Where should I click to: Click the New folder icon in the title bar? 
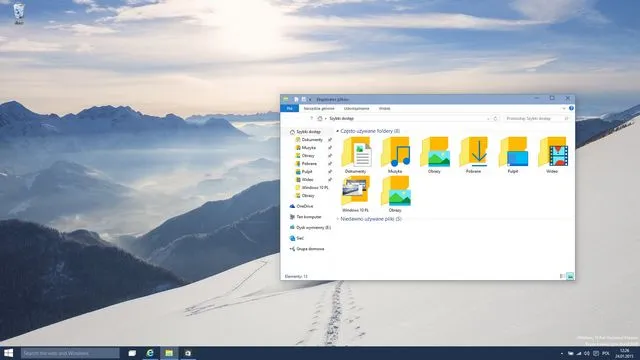pos(303,99)
